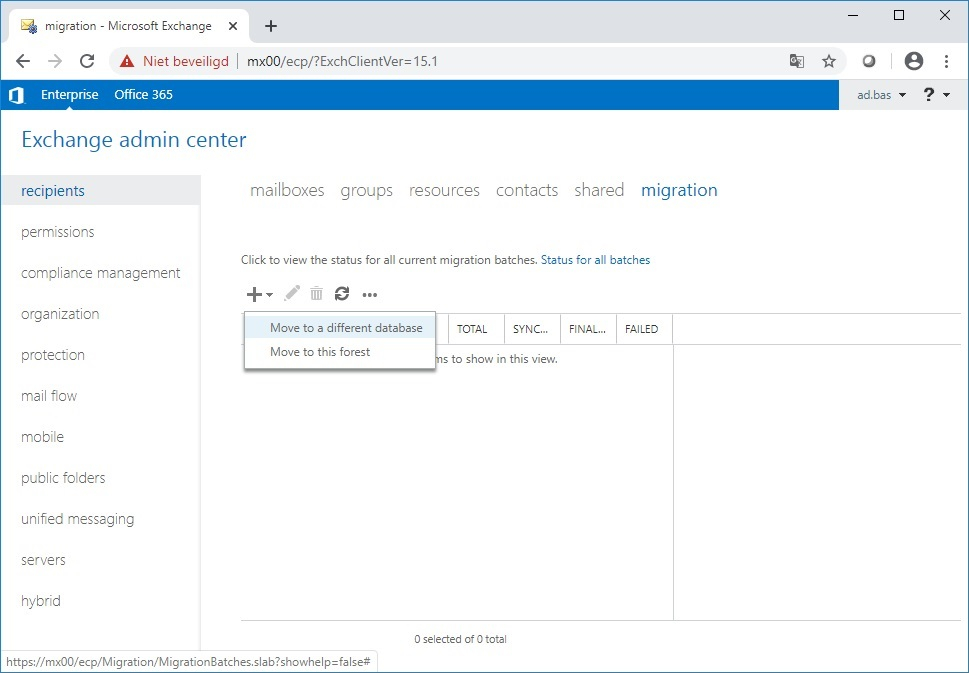
Task: Open the translate page icon
Action: [x=797, y=61]
